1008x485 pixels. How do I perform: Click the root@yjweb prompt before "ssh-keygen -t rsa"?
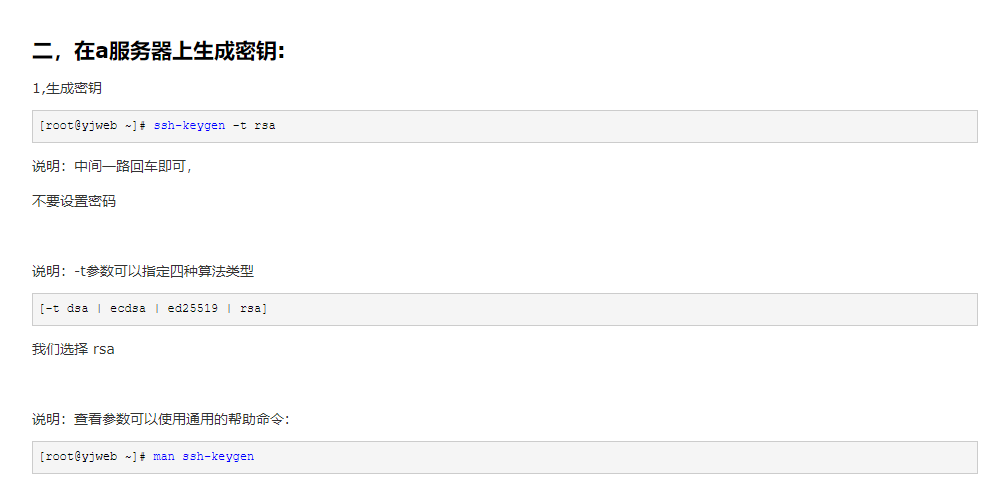(x=93, y=126)
